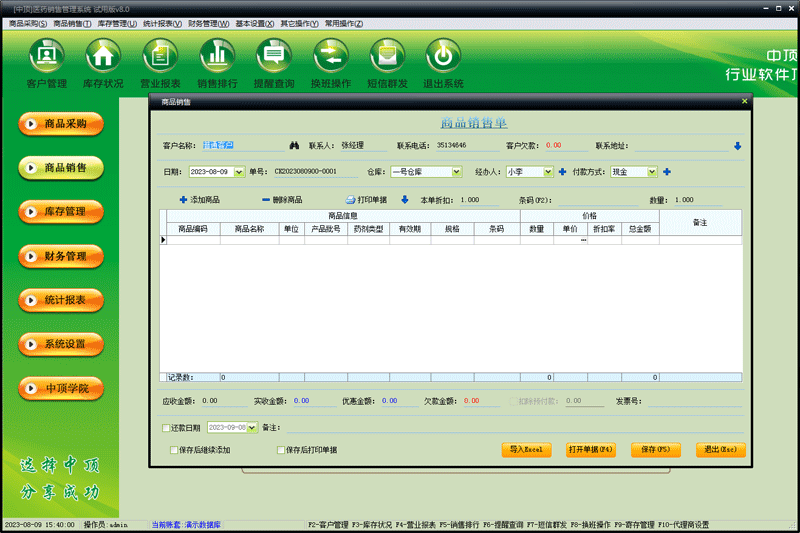Click 添加商品 plus icon

tap(183, 199)
